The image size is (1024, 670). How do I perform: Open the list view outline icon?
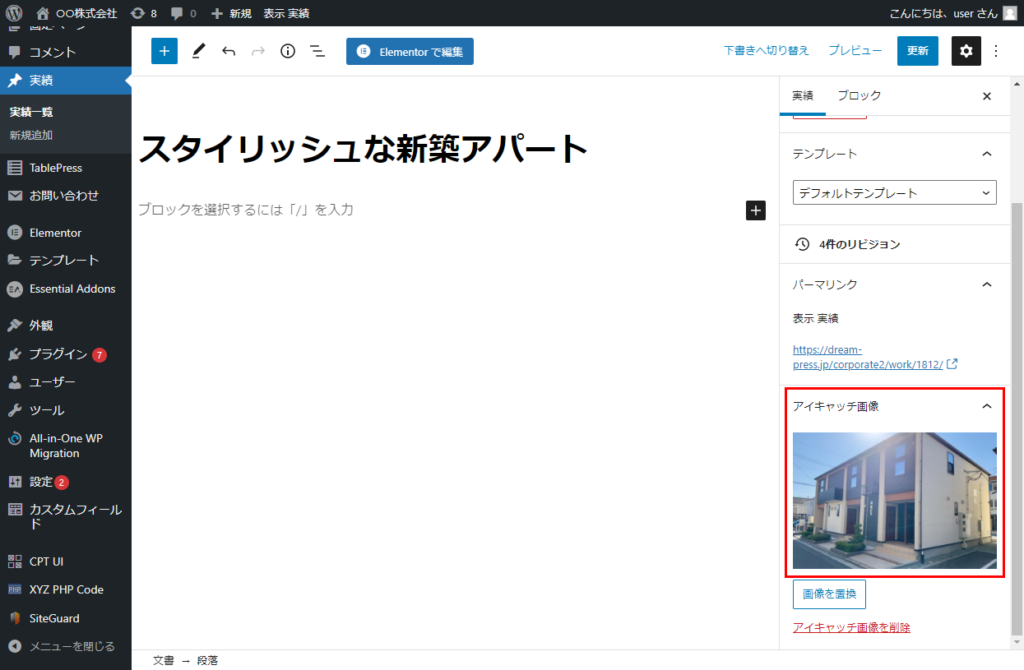click(318, 51)
